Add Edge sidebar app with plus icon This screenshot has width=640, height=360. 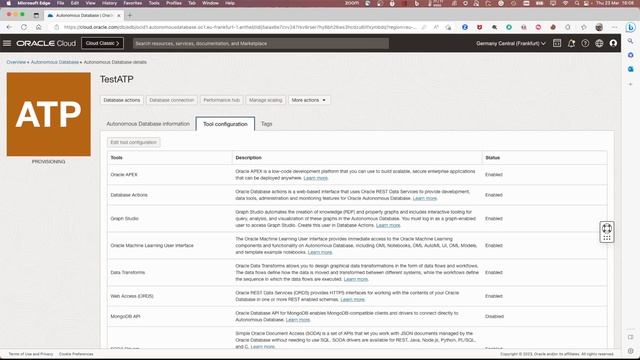coord(631,84)
